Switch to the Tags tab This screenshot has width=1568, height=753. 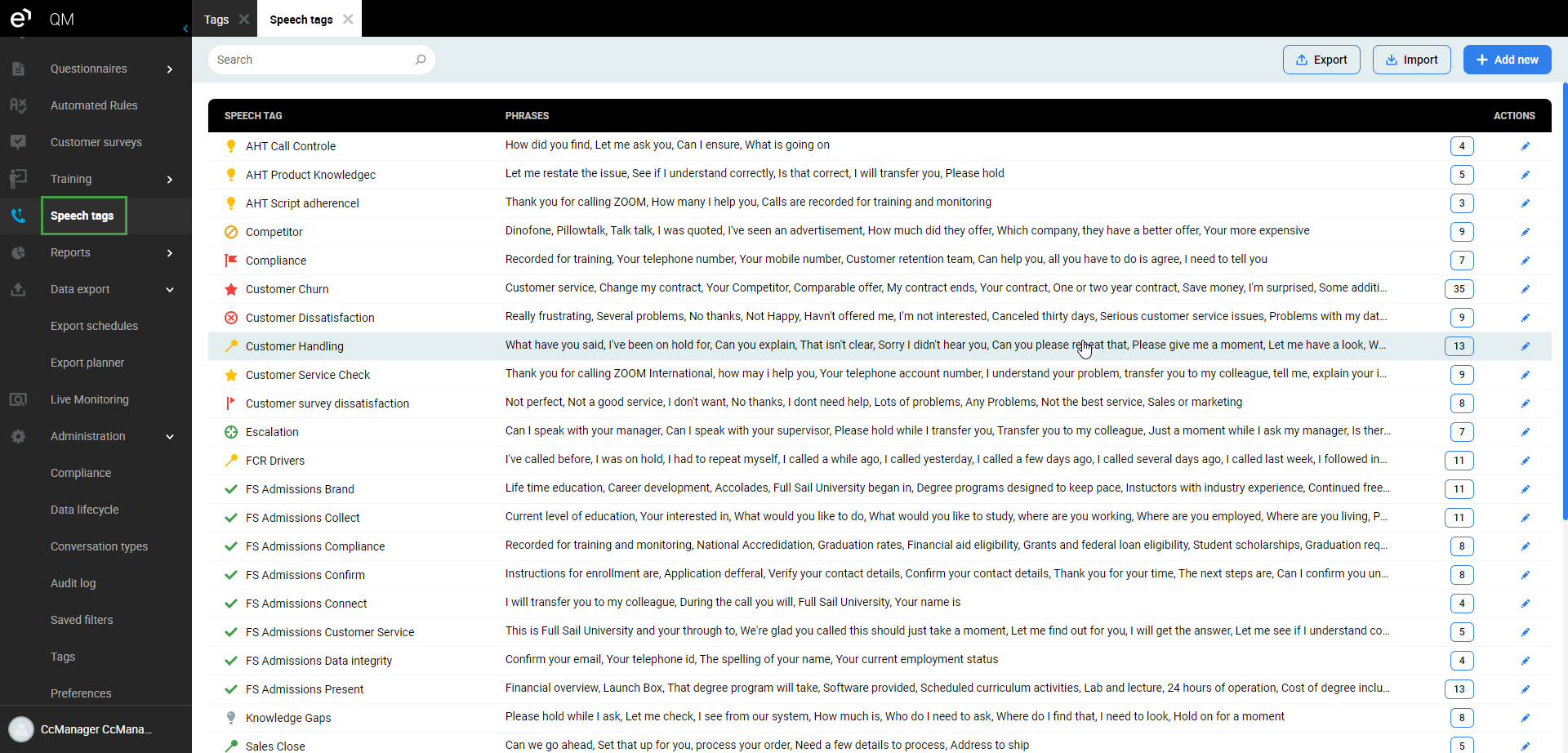(x=216, y=20)
